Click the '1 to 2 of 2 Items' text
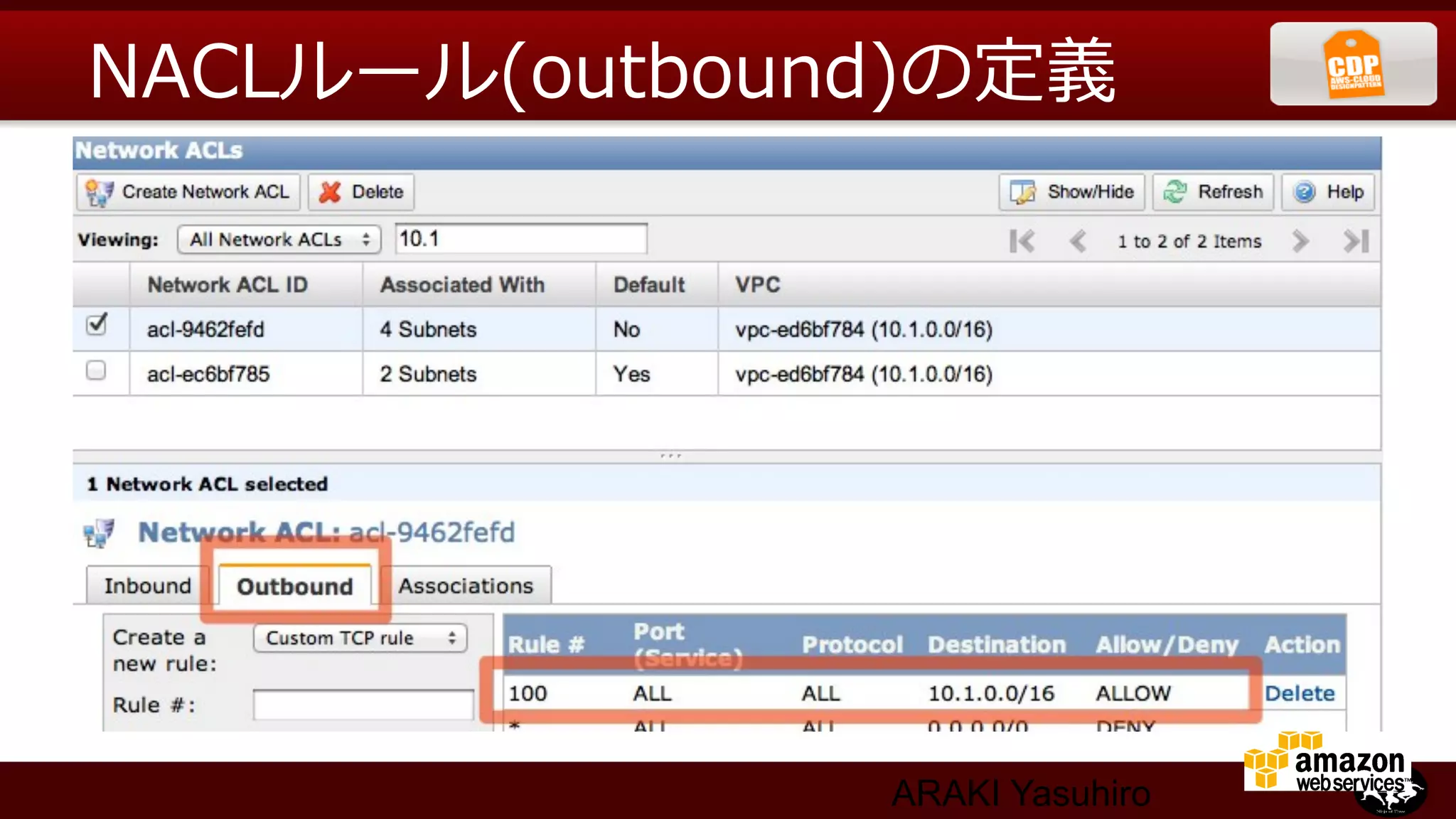 coord(1189,242)
